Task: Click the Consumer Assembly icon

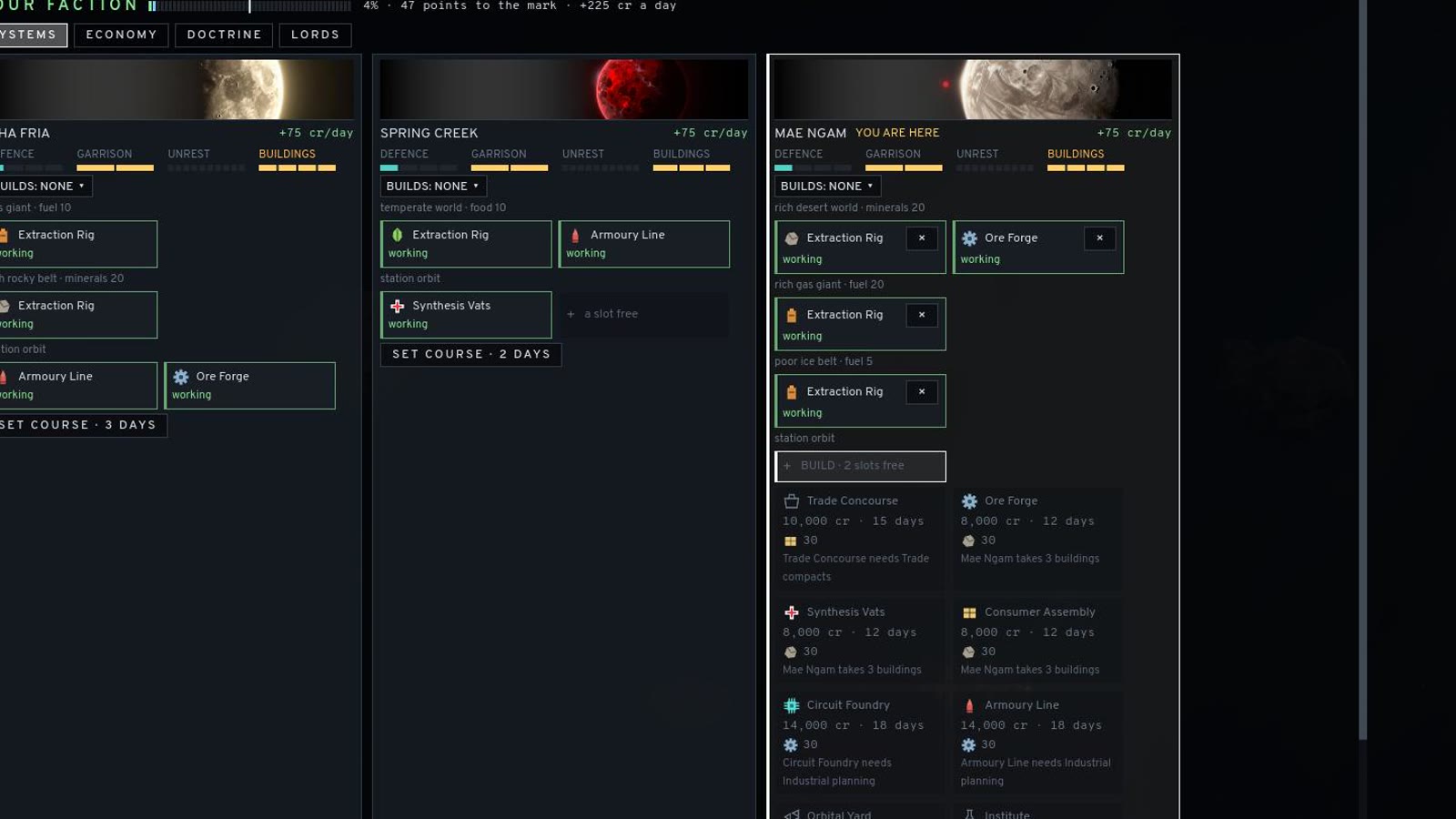Action: 969,612
